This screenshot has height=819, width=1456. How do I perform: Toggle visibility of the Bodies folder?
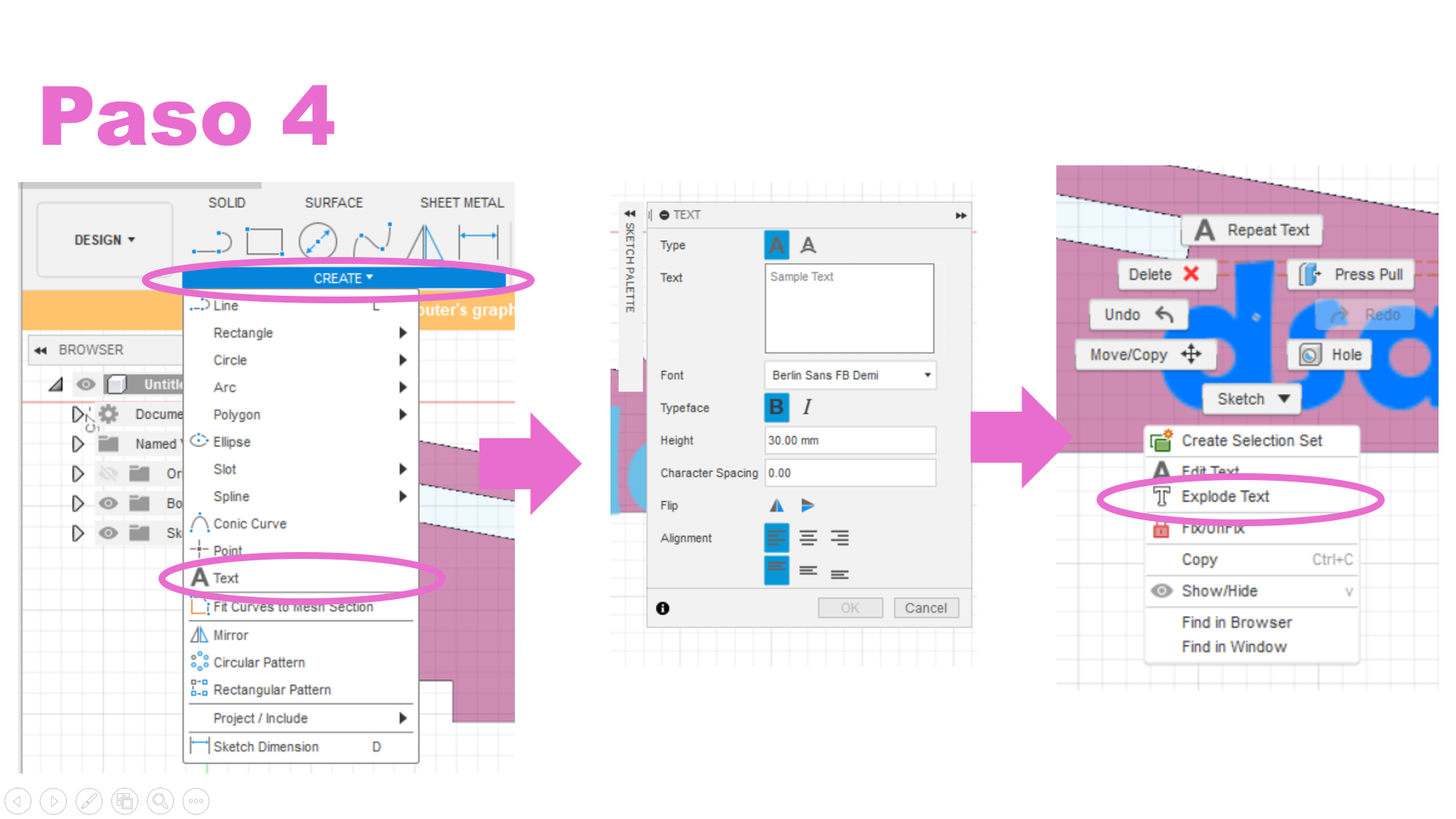[x=107, y=502]
